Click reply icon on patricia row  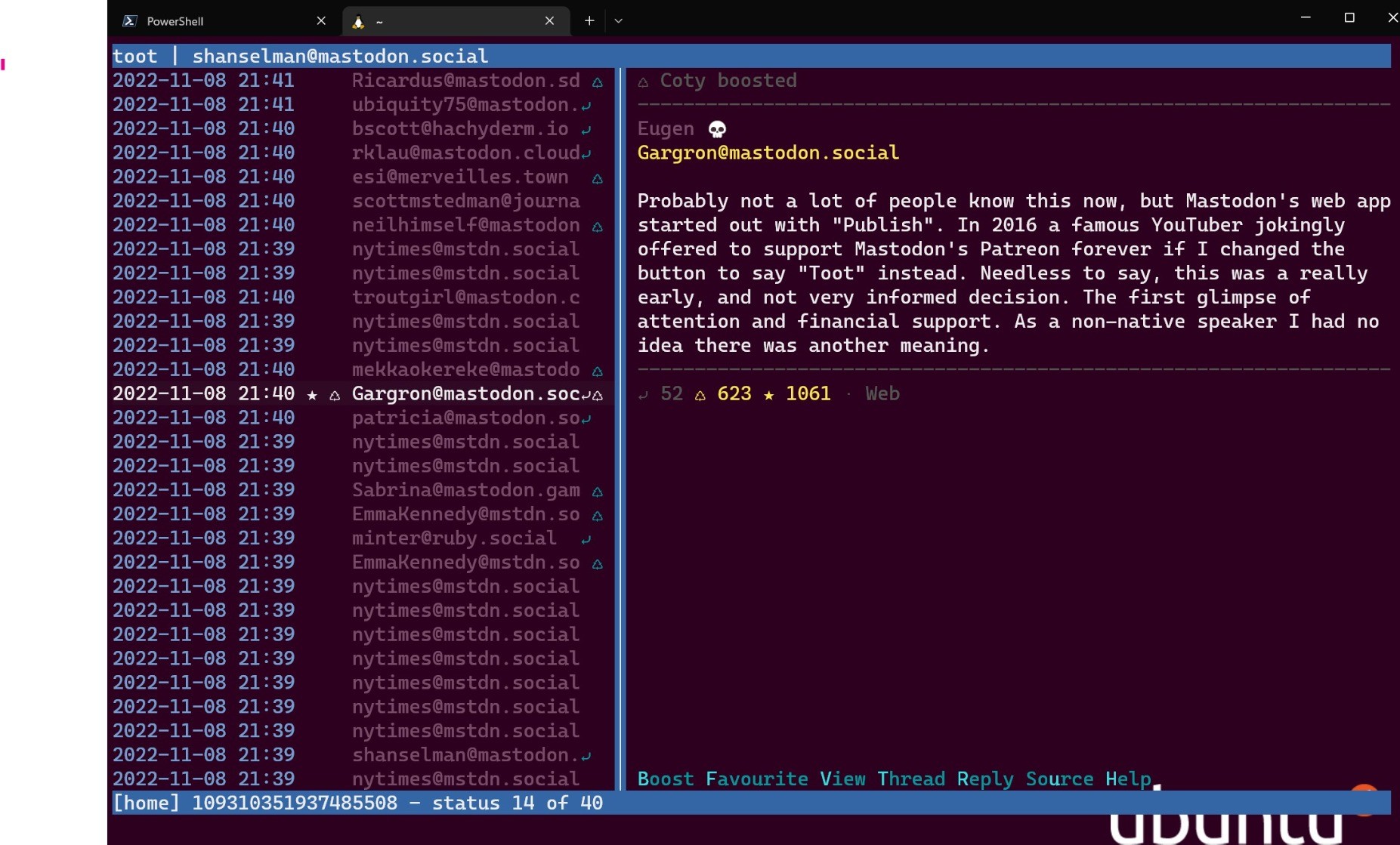(x=586, y=419)
